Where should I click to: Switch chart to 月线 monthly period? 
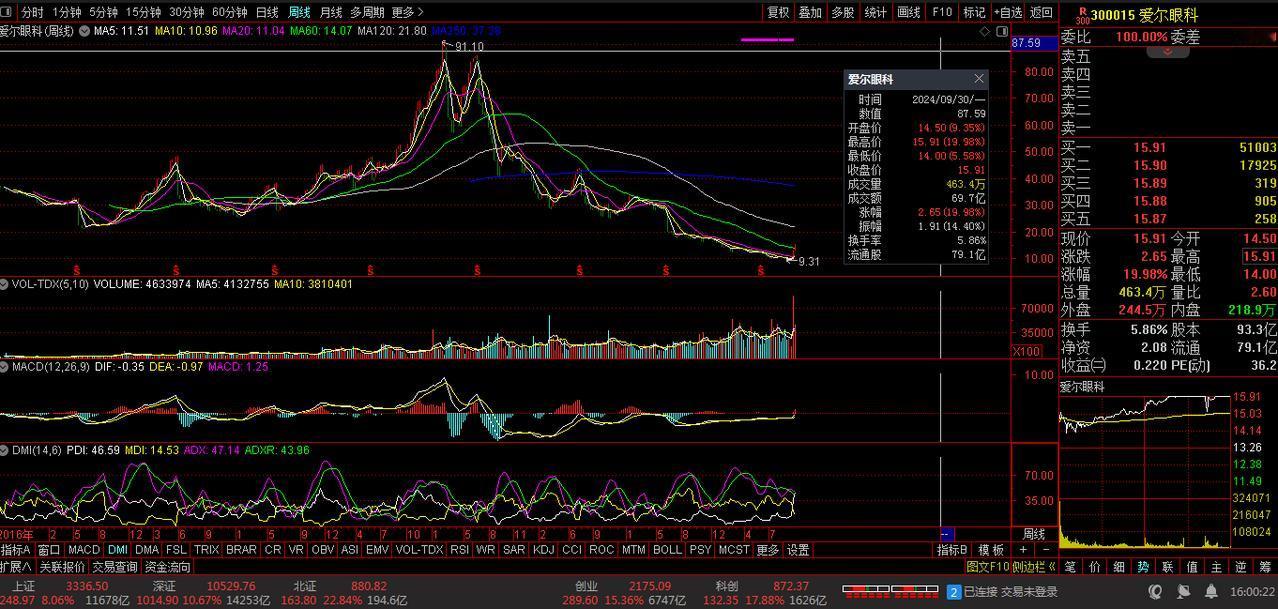coord(331,12)
